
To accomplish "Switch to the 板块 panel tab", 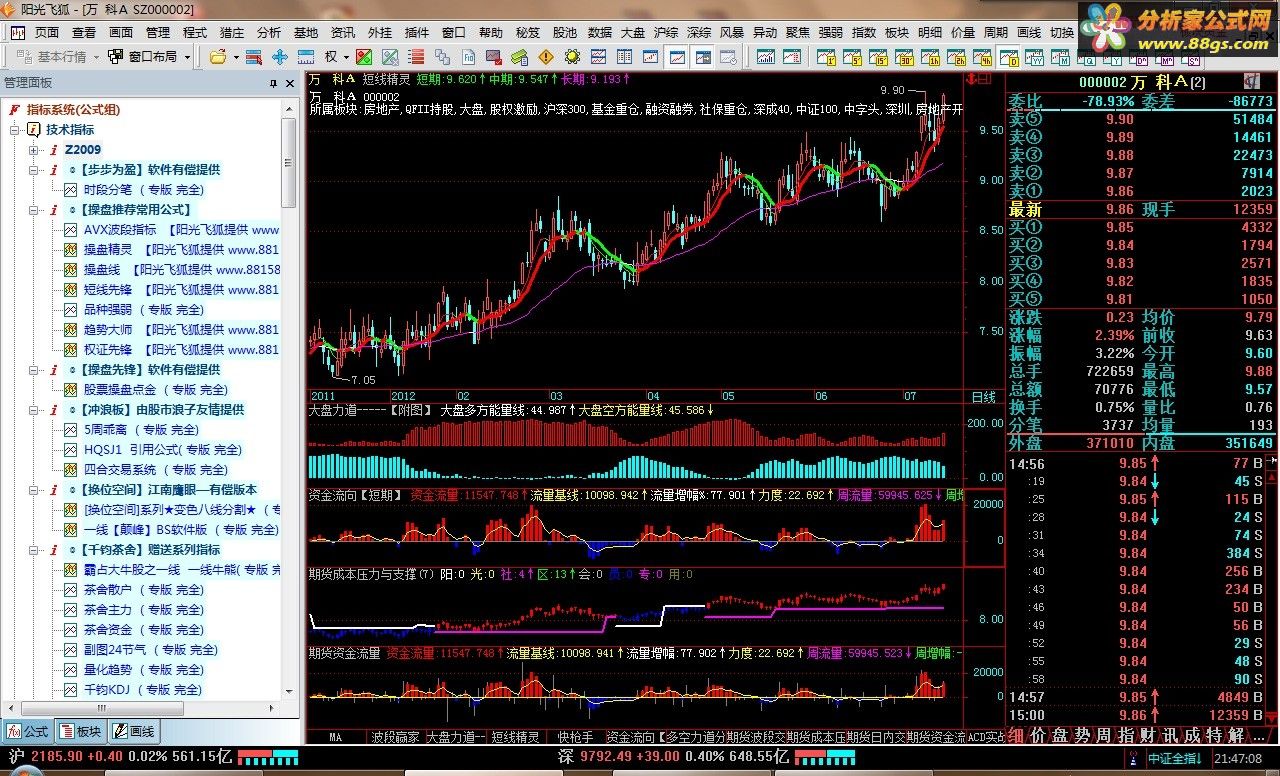I will tap(81, 731).
